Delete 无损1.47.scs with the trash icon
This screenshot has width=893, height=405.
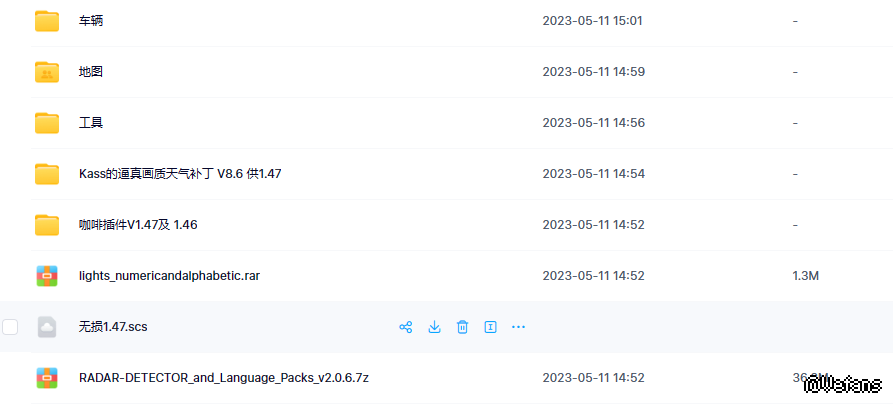pos(462,327)
